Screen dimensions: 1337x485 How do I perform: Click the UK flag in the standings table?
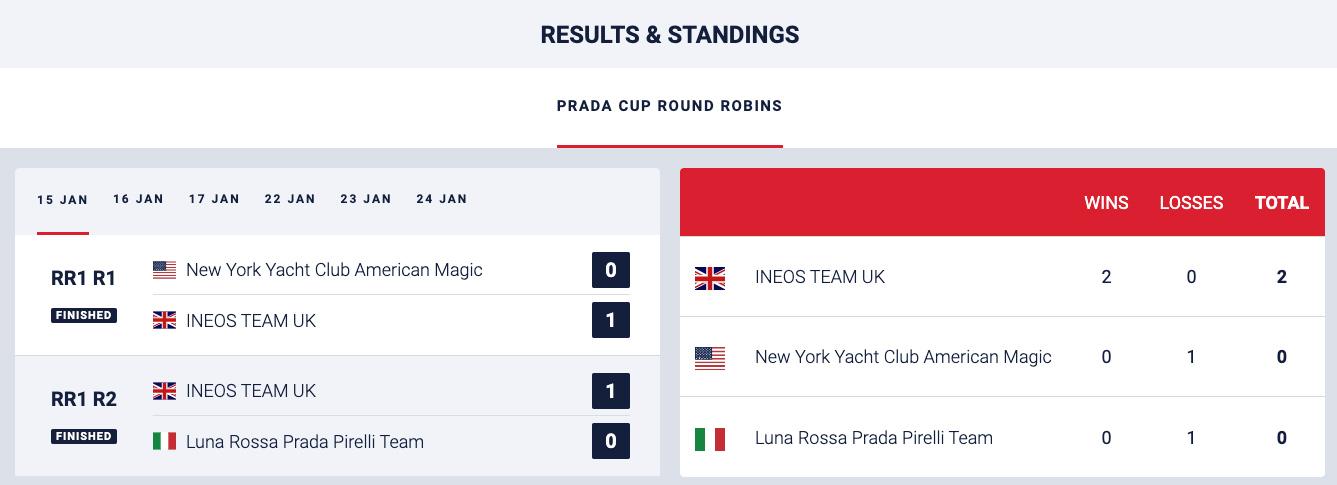coord(710,278)
